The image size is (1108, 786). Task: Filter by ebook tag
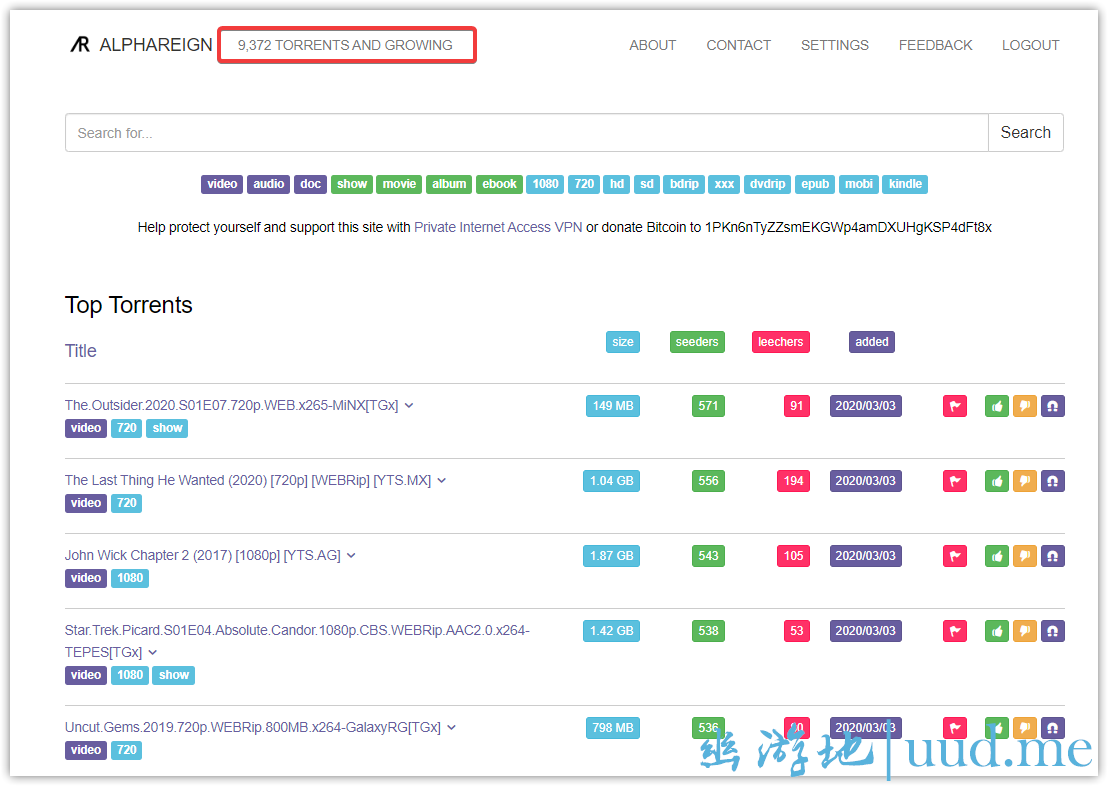[x=500, y=184]
